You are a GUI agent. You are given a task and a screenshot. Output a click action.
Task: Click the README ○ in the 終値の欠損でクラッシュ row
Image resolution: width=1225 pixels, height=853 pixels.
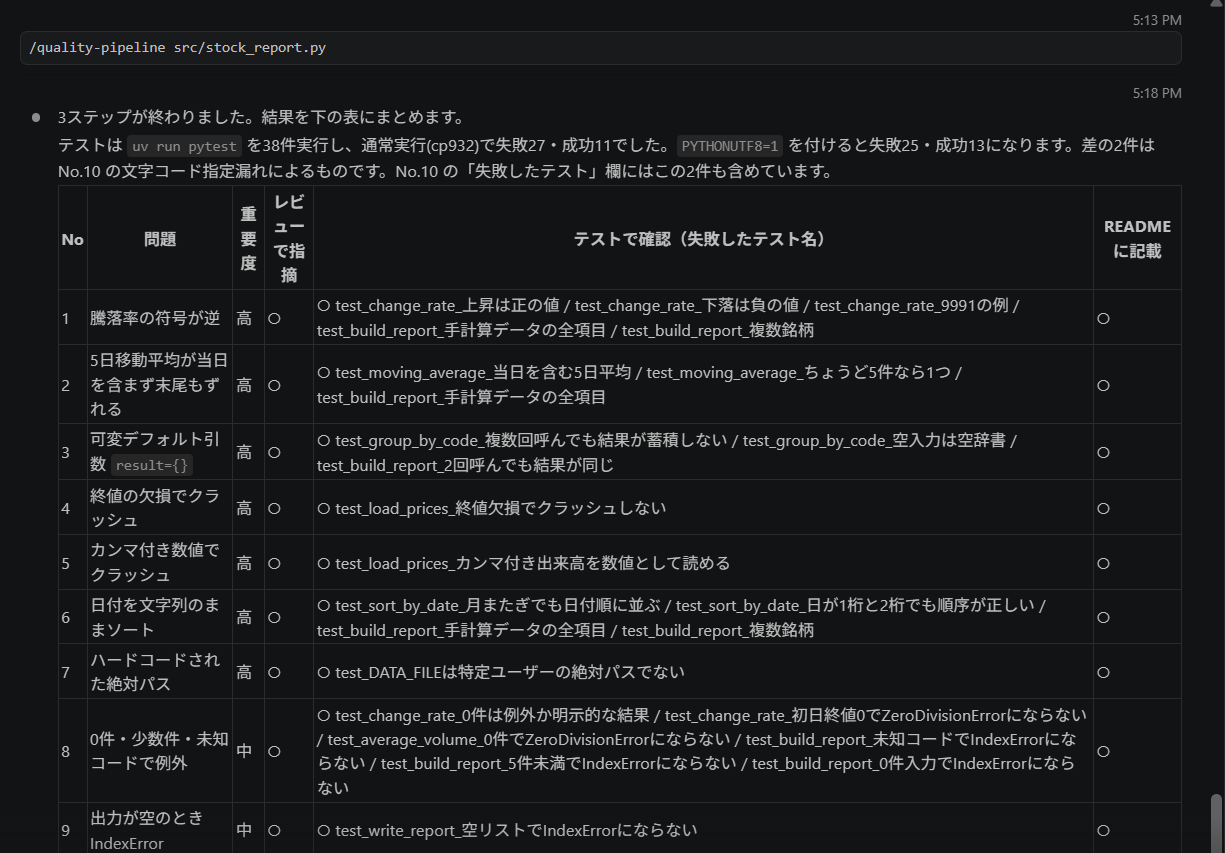(x=1104, y=508)
